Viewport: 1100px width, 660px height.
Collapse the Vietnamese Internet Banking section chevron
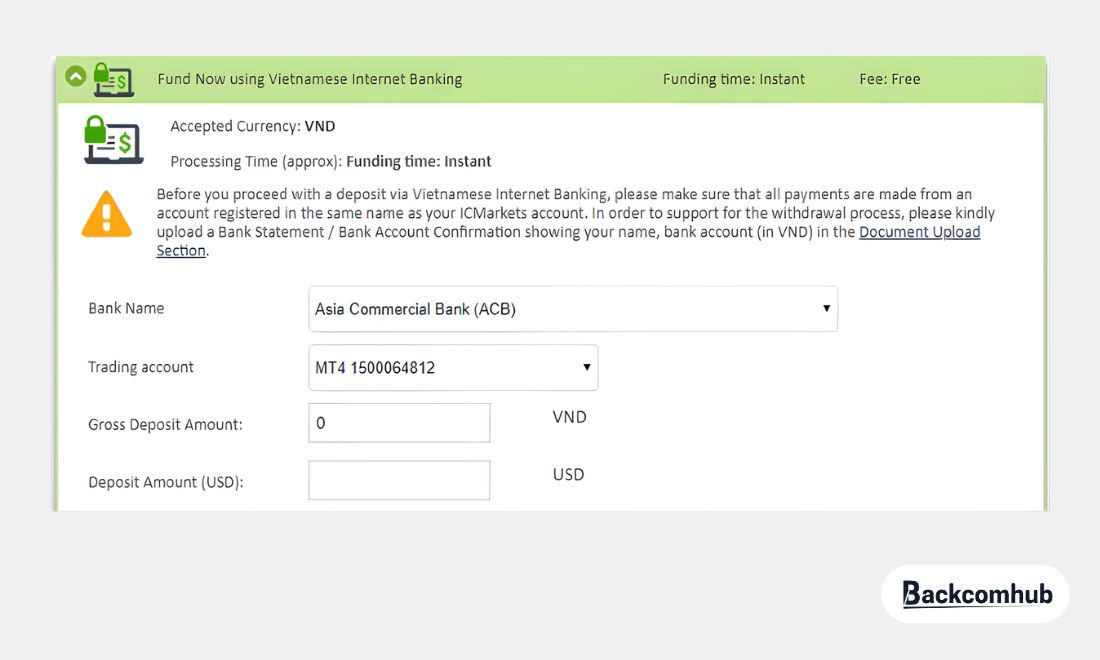coord(76,75)
